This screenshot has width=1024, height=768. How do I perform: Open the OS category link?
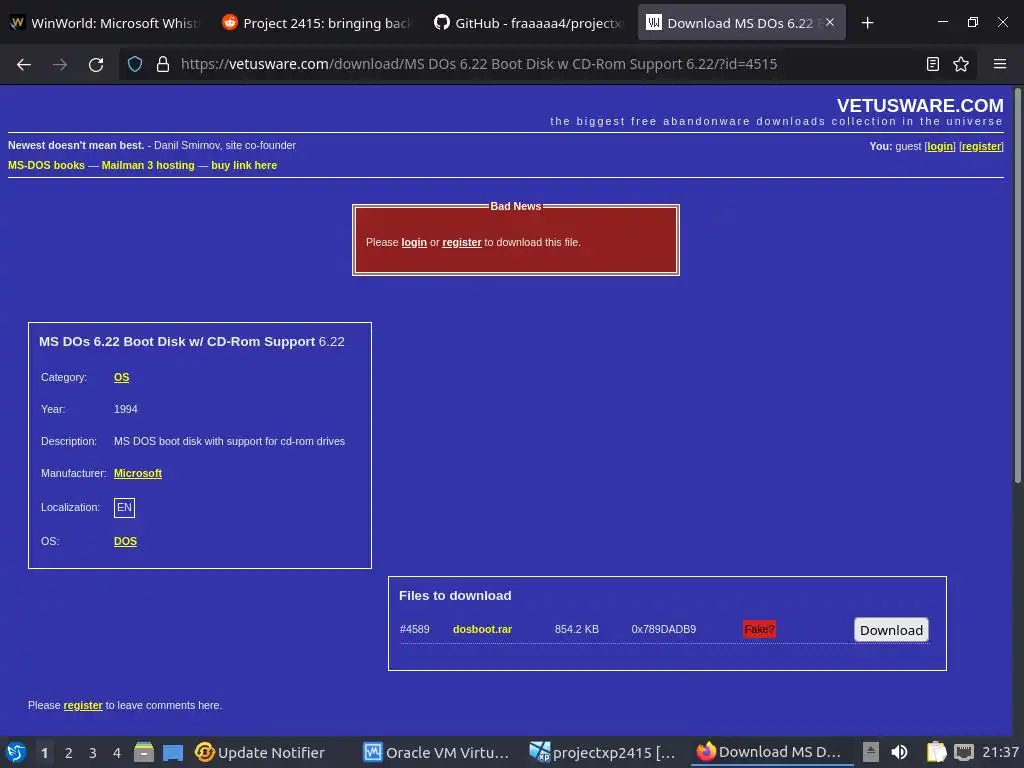[121, 377]
